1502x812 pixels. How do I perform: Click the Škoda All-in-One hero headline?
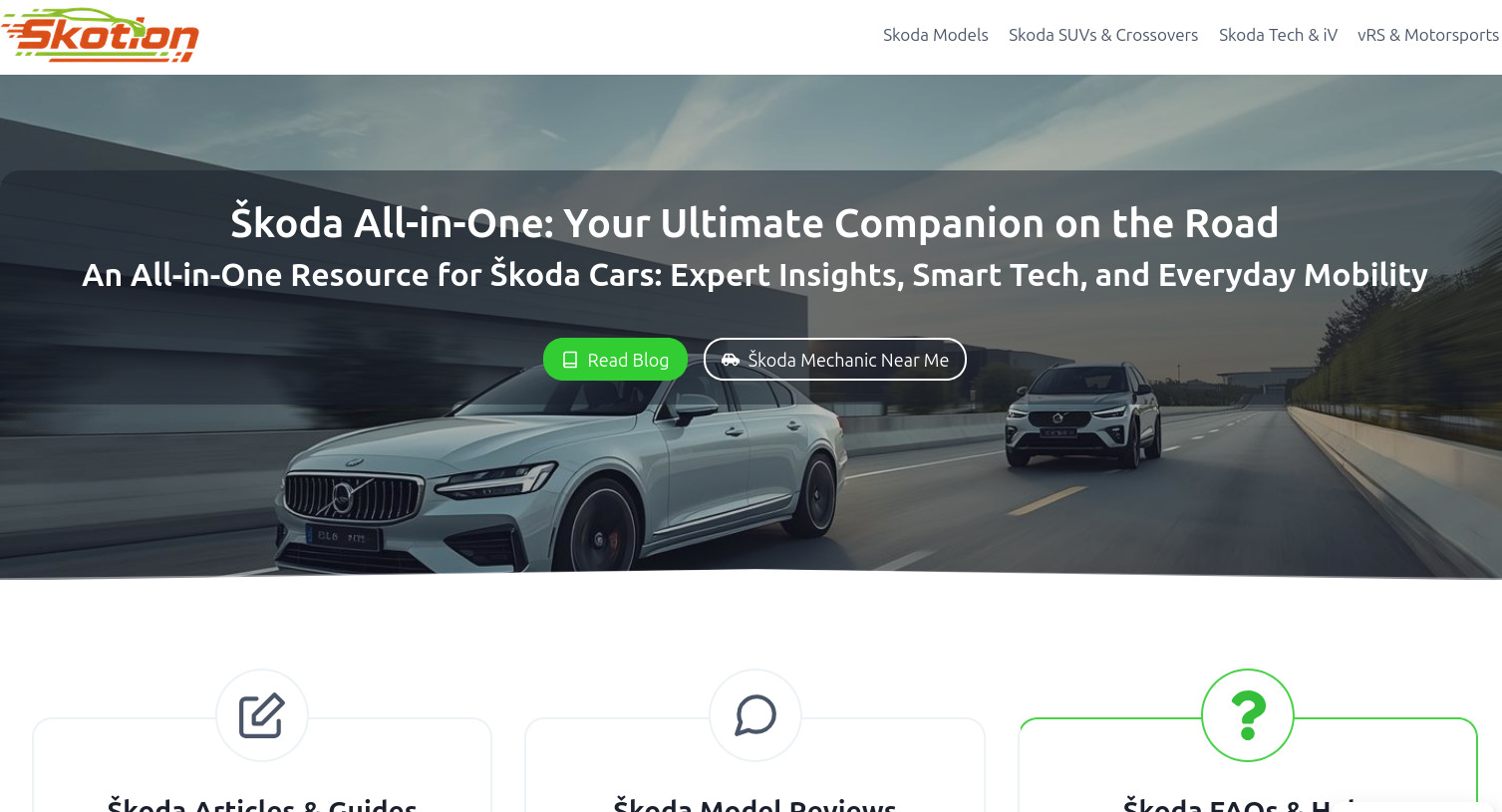(x=754, y=223)
